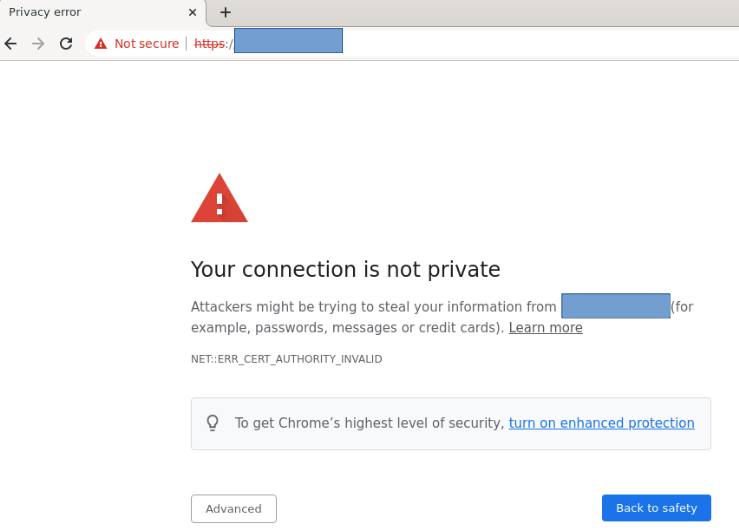This screenshot has width=739, height=528.
Task: Click the Forward navigation arrow
Action: (38, 43)
